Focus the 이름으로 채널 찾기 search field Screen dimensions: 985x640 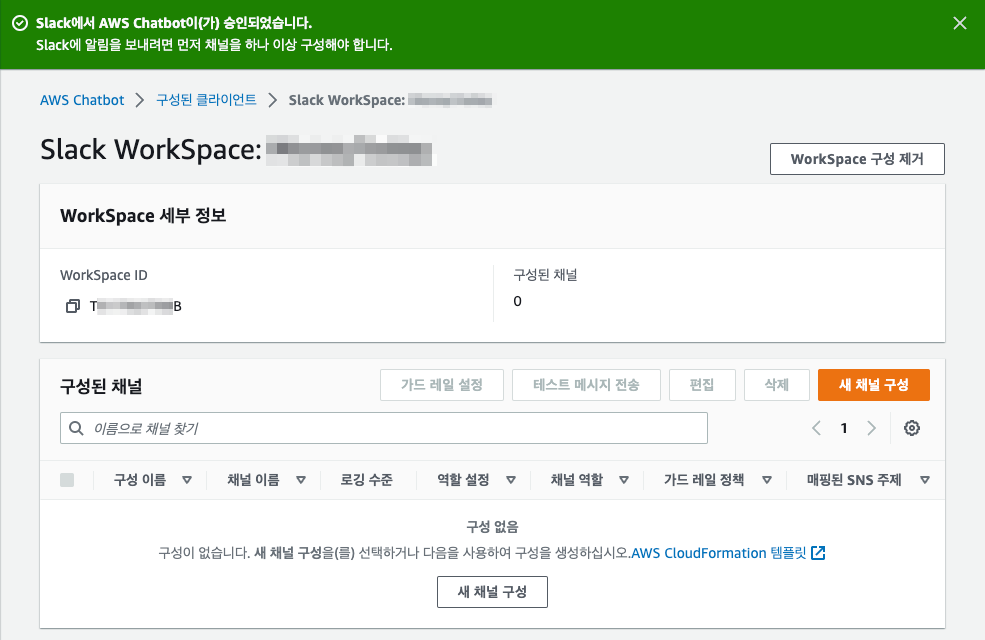[x=384, y=428]
